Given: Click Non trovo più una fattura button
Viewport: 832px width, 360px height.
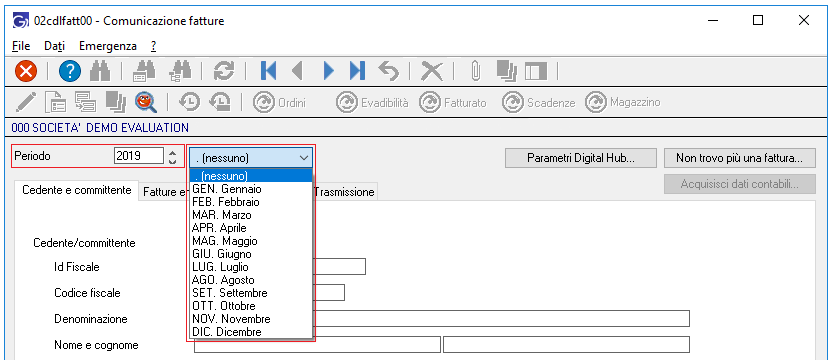Looking at the screenshot, I should point(739,158).
